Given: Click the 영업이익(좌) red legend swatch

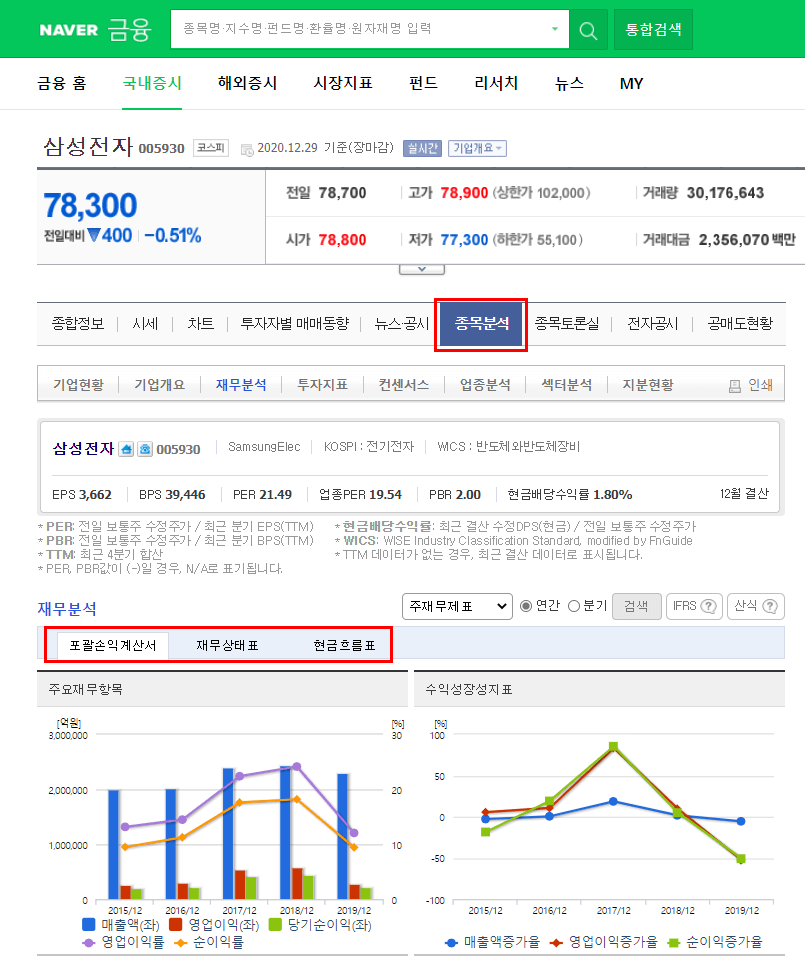Looking at the screenshot, I should [x=176, y=924].
